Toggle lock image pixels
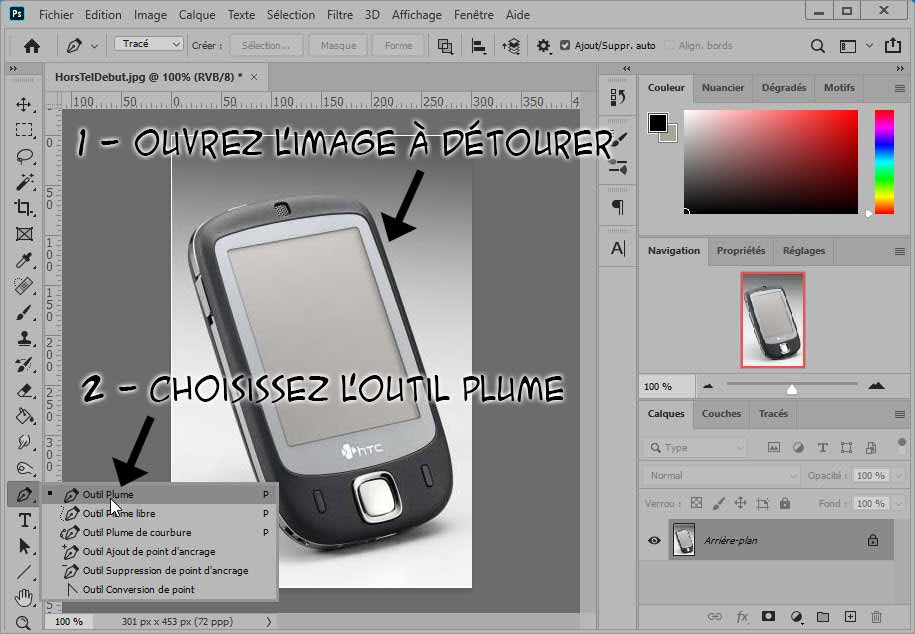 pyautogui.click(x=719, y=503)
